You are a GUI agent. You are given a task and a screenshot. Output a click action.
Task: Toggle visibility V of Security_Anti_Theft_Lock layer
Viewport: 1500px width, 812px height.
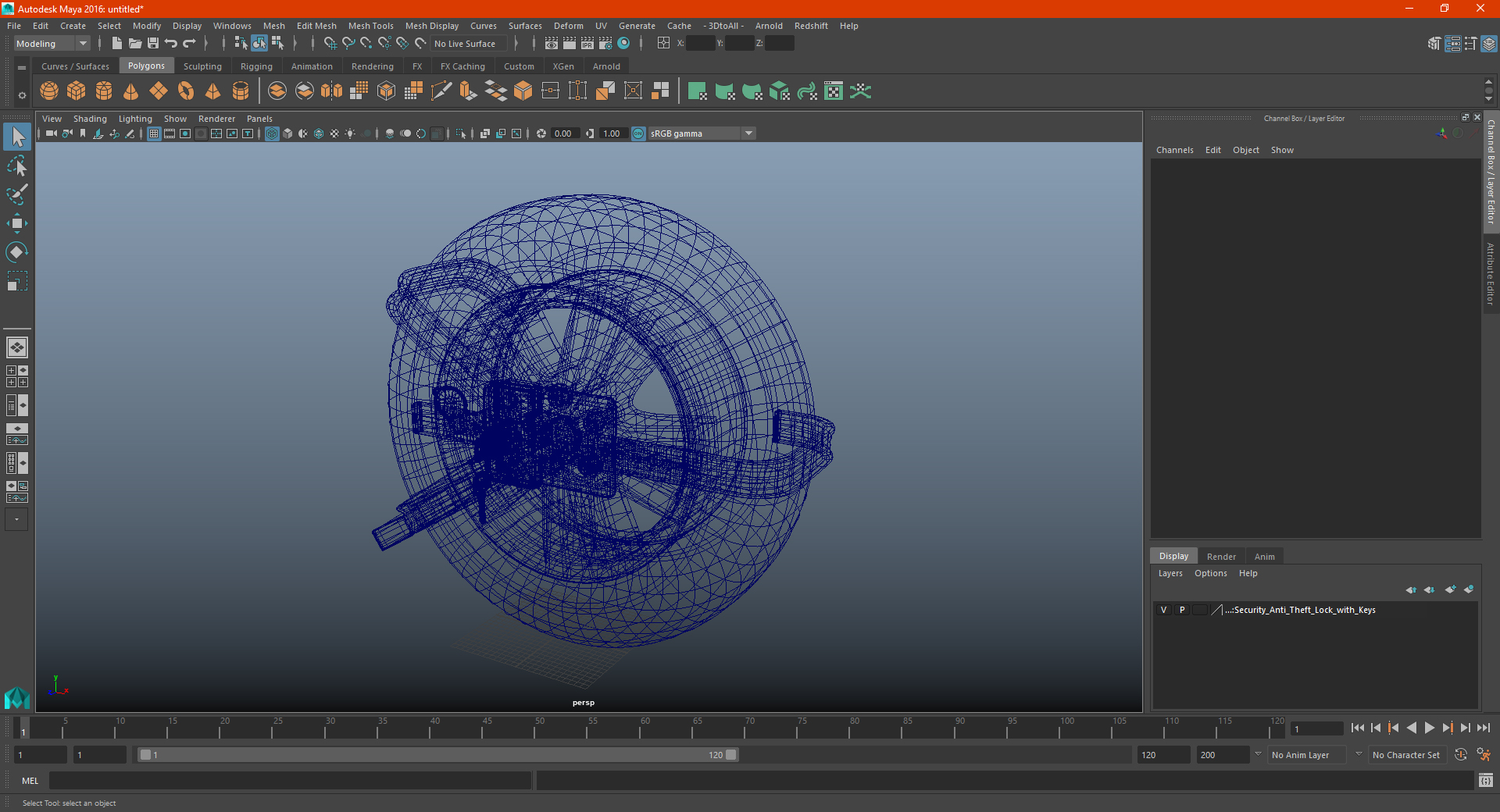point(1163,610)
